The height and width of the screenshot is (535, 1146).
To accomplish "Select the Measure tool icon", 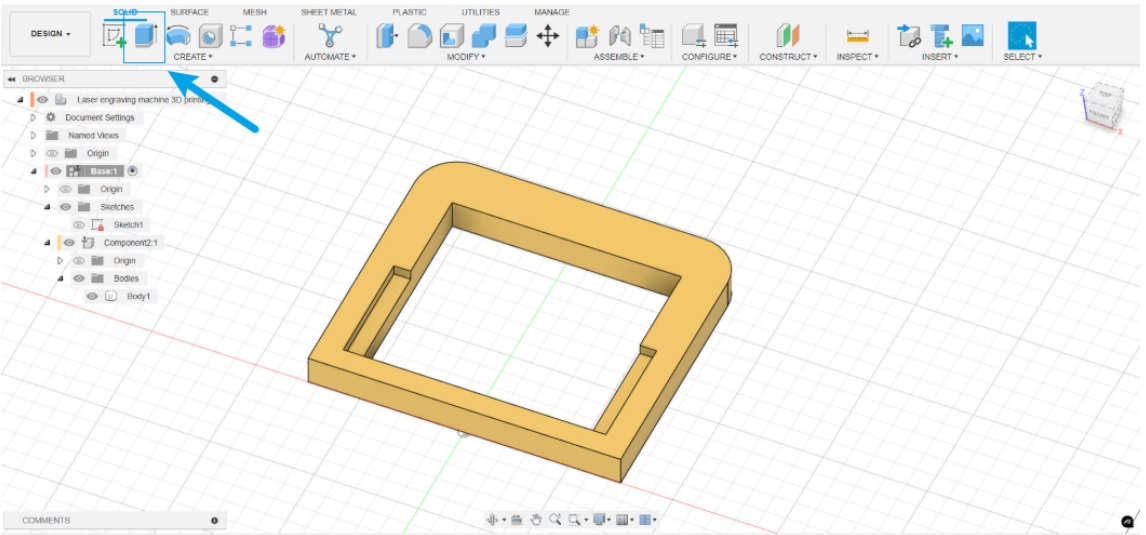I will tap(857, 36).
